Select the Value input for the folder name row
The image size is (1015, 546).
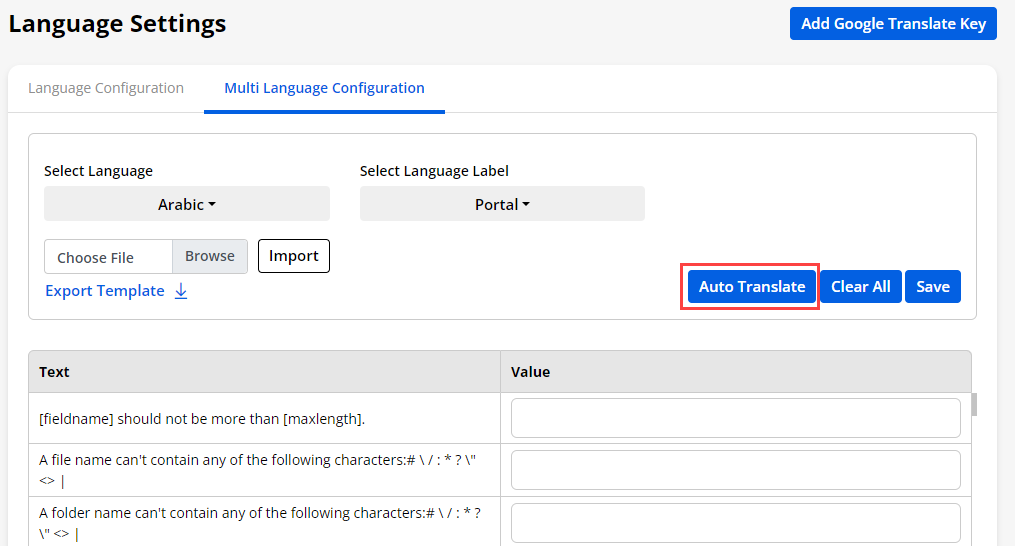[x=735, y=522]
